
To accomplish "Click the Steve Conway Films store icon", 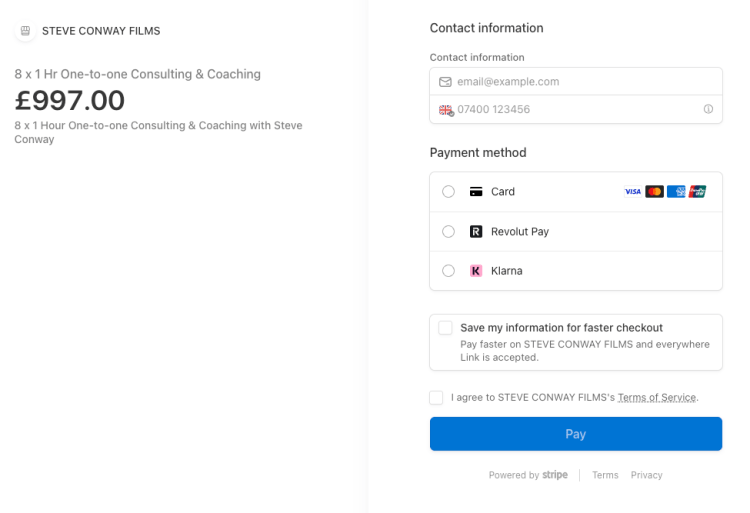I will (x=25, y=31).
